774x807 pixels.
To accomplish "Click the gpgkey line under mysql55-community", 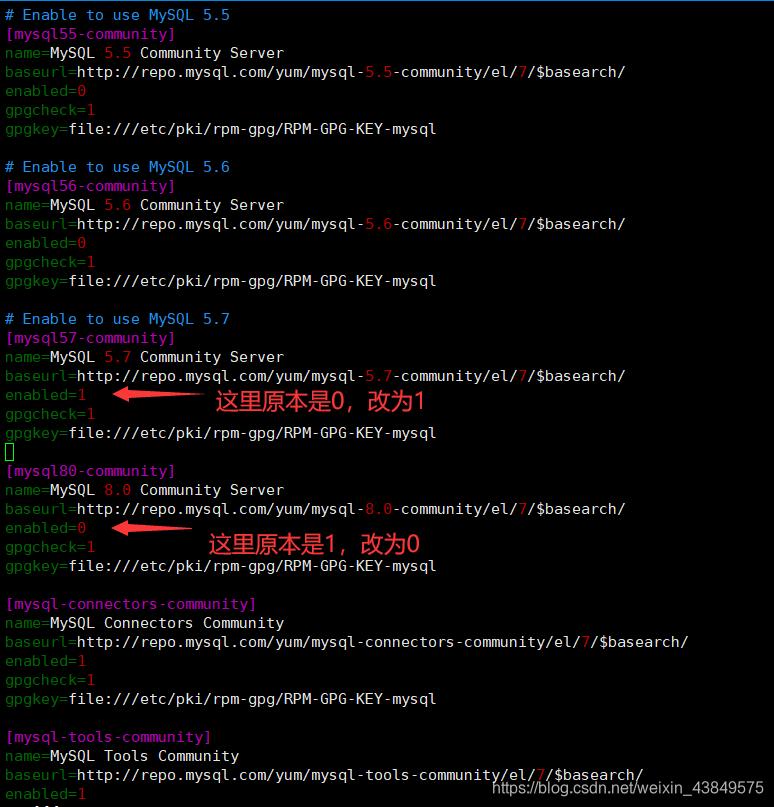I will point(221,129).
